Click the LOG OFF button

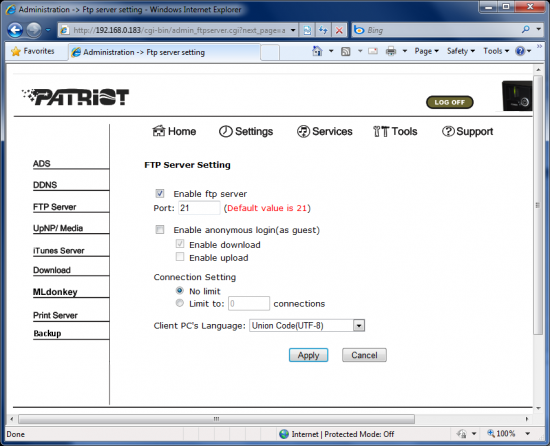(x=449, y=102)
